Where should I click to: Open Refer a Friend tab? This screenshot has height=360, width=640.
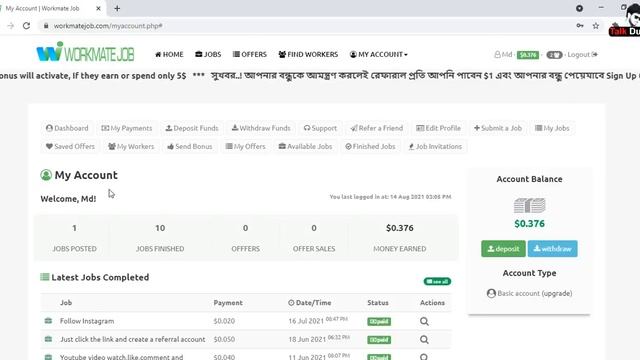(x=376, y=128)
